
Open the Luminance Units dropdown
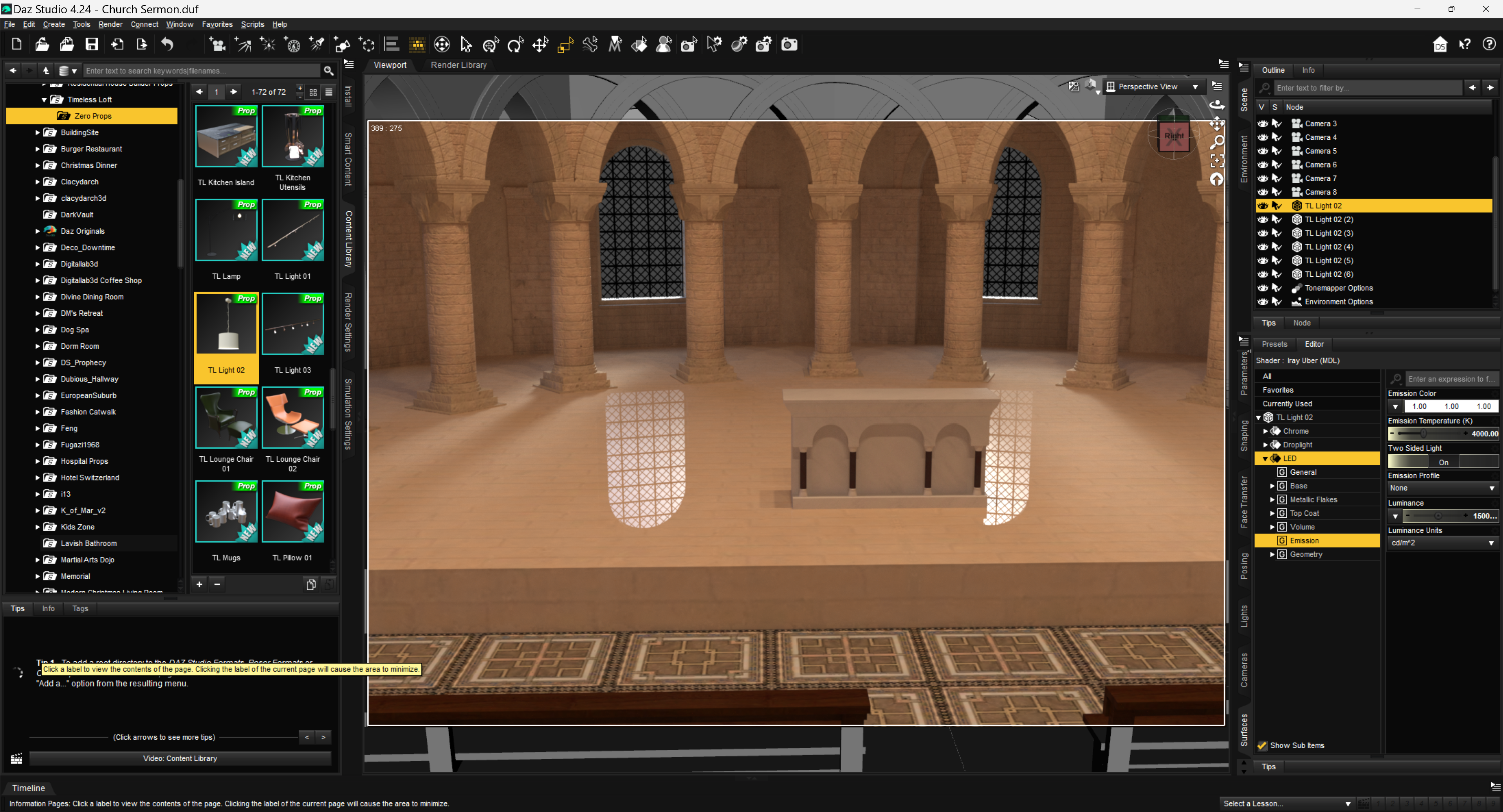pos(1442,542)
